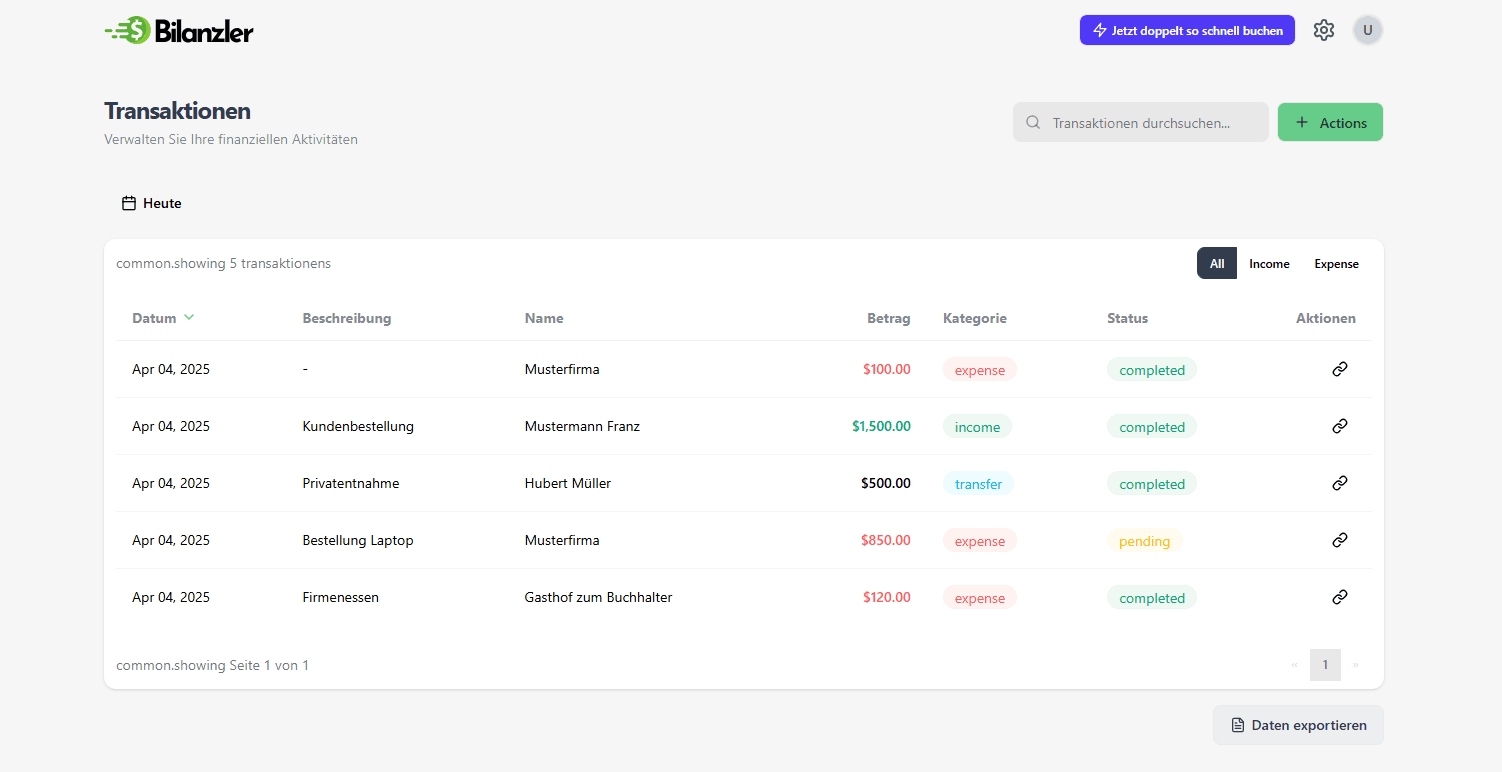Click link icon for Bestellung Laptop row
The image size is (1502, 772).
tap(1340, 540)
